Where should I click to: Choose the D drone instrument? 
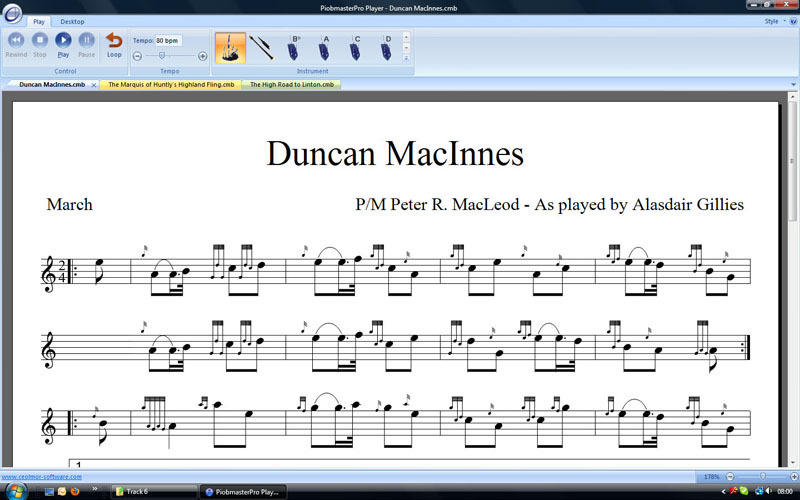click(387, 47)
